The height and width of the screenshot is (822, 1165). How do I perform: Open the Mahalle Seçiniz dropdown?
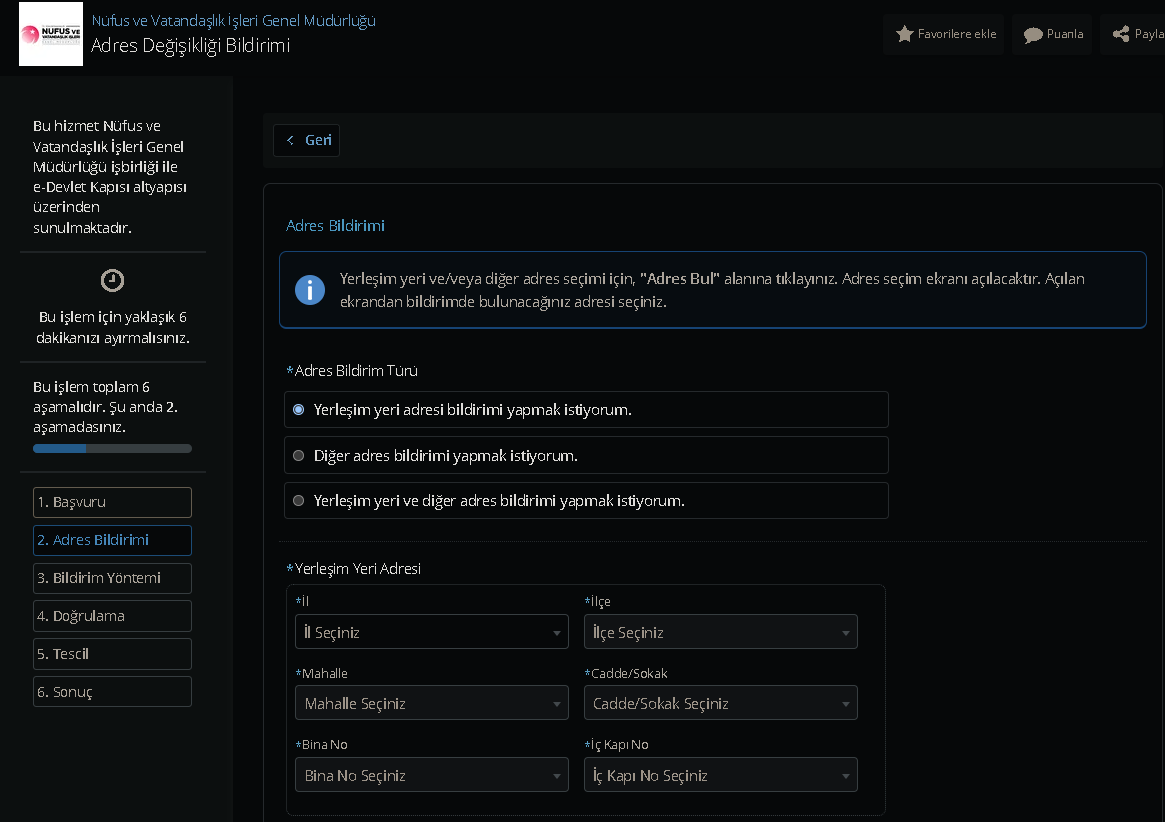click(432, 704)
